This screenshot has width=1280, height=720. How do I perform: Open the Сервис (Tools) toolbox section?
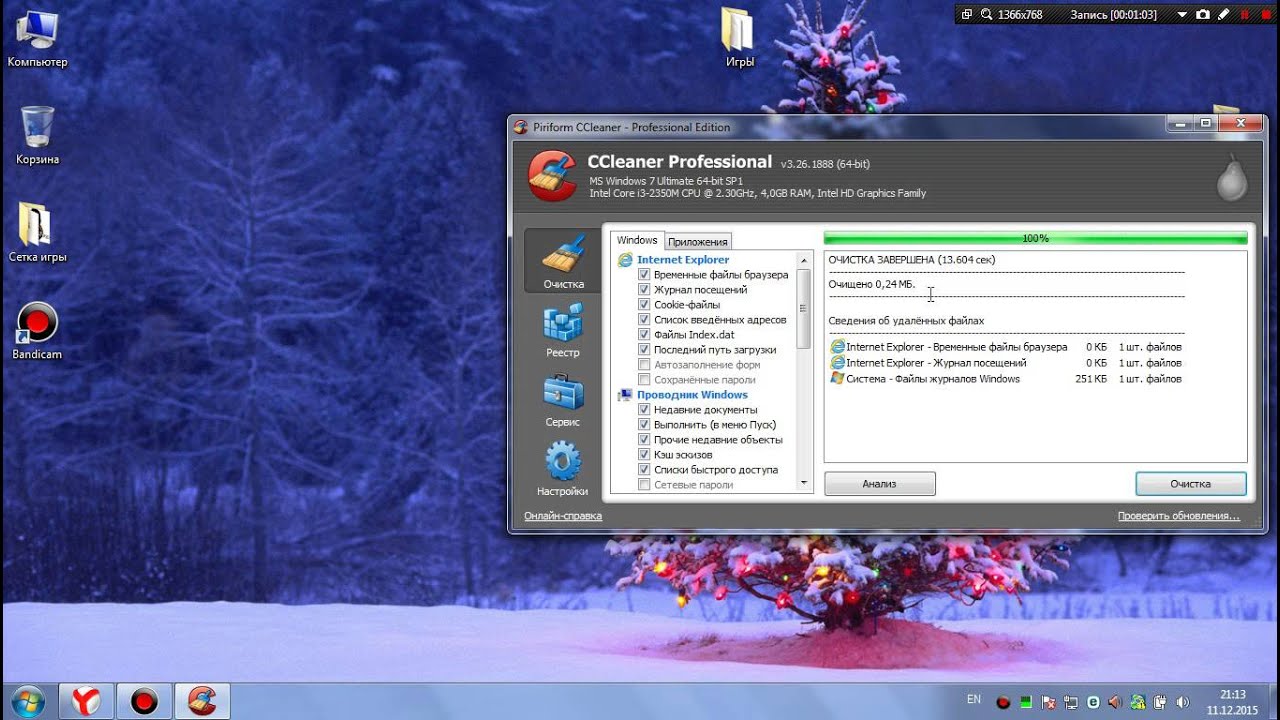[563, 400]
